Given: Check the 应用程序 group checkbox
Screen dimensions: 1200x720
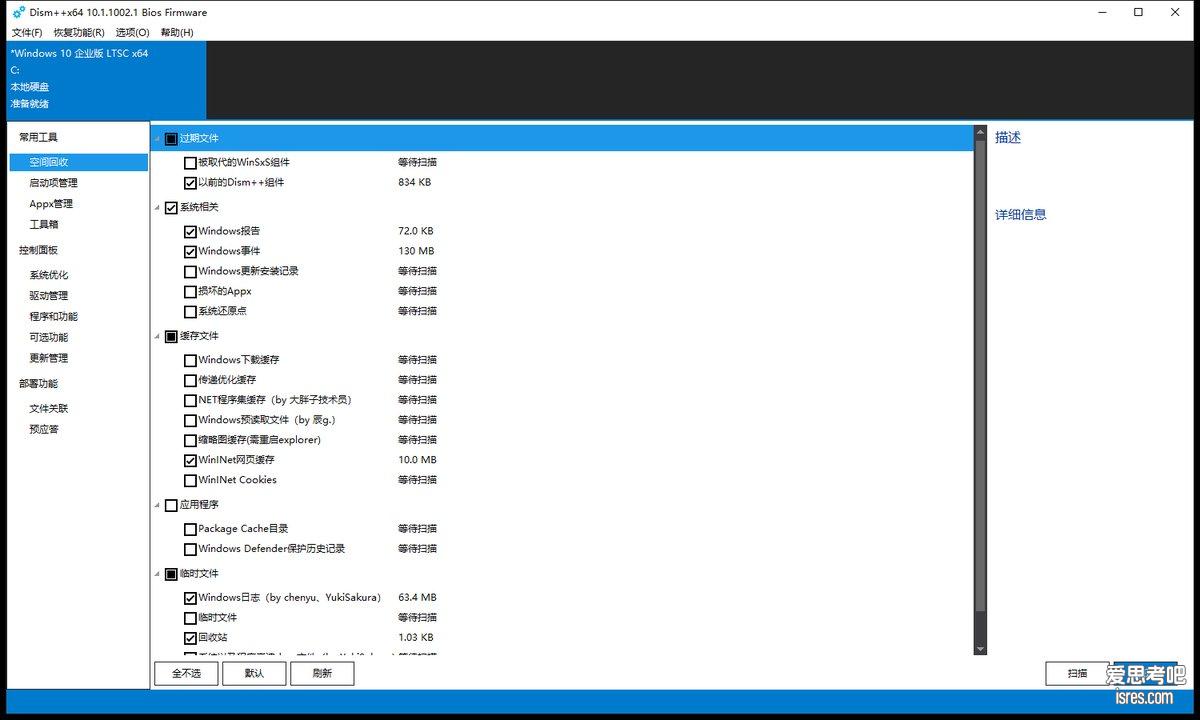Looking at the screenshot, I should click(x=171, y=506).
